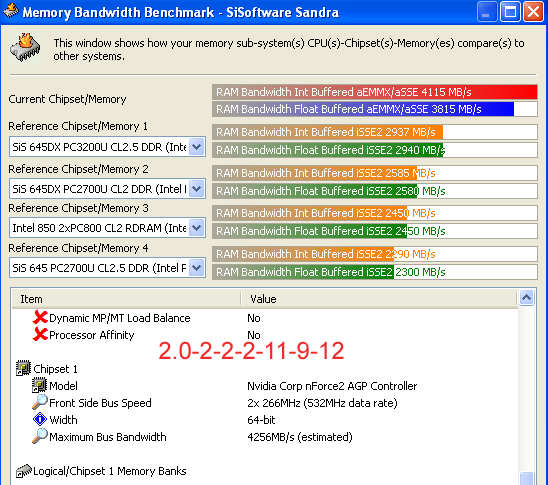Select the Chipset 1 tree item
Viewport: 548px width, 485px height.
[55, 369]
